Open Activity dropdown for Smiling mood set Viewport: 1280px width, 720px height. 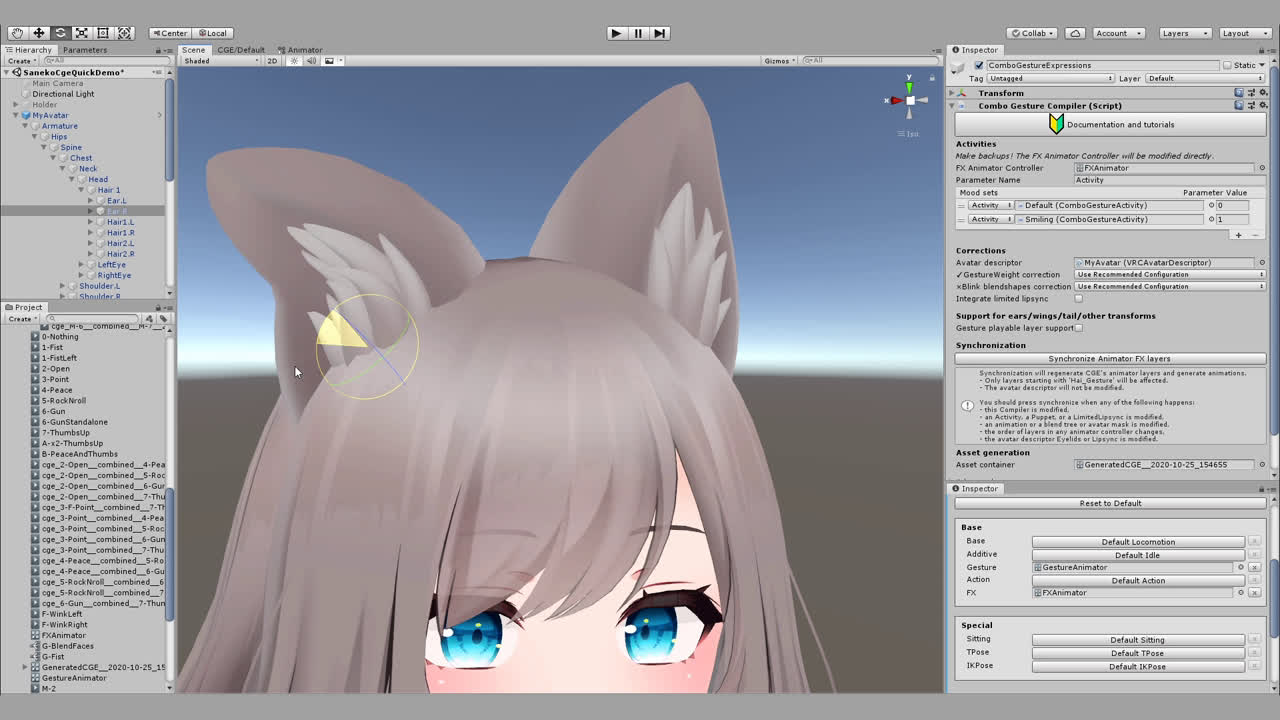coord(990,219)
